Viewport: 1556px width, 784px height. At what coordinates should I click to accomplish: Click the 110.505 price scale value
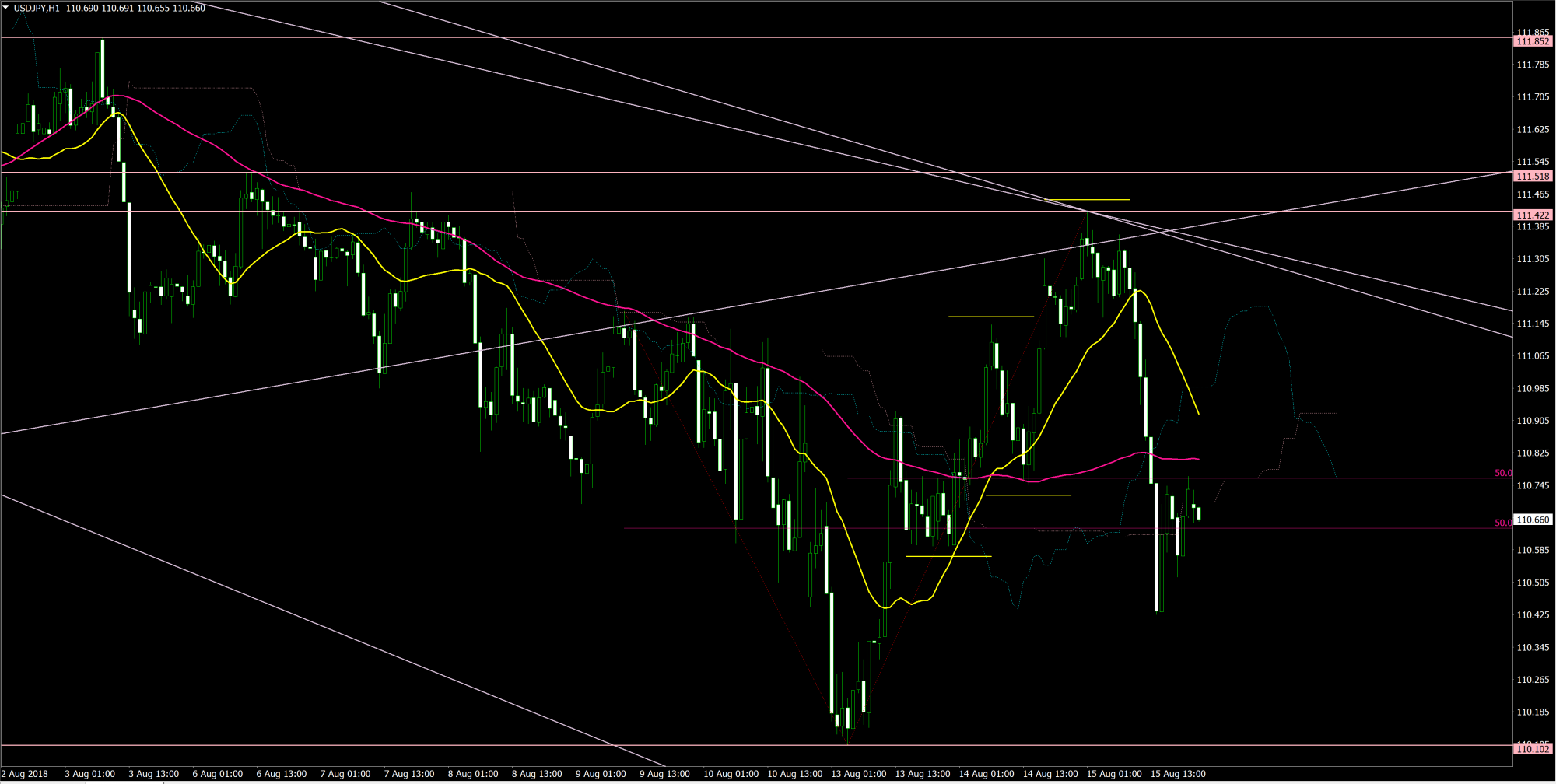click(x=1533, y=583)
